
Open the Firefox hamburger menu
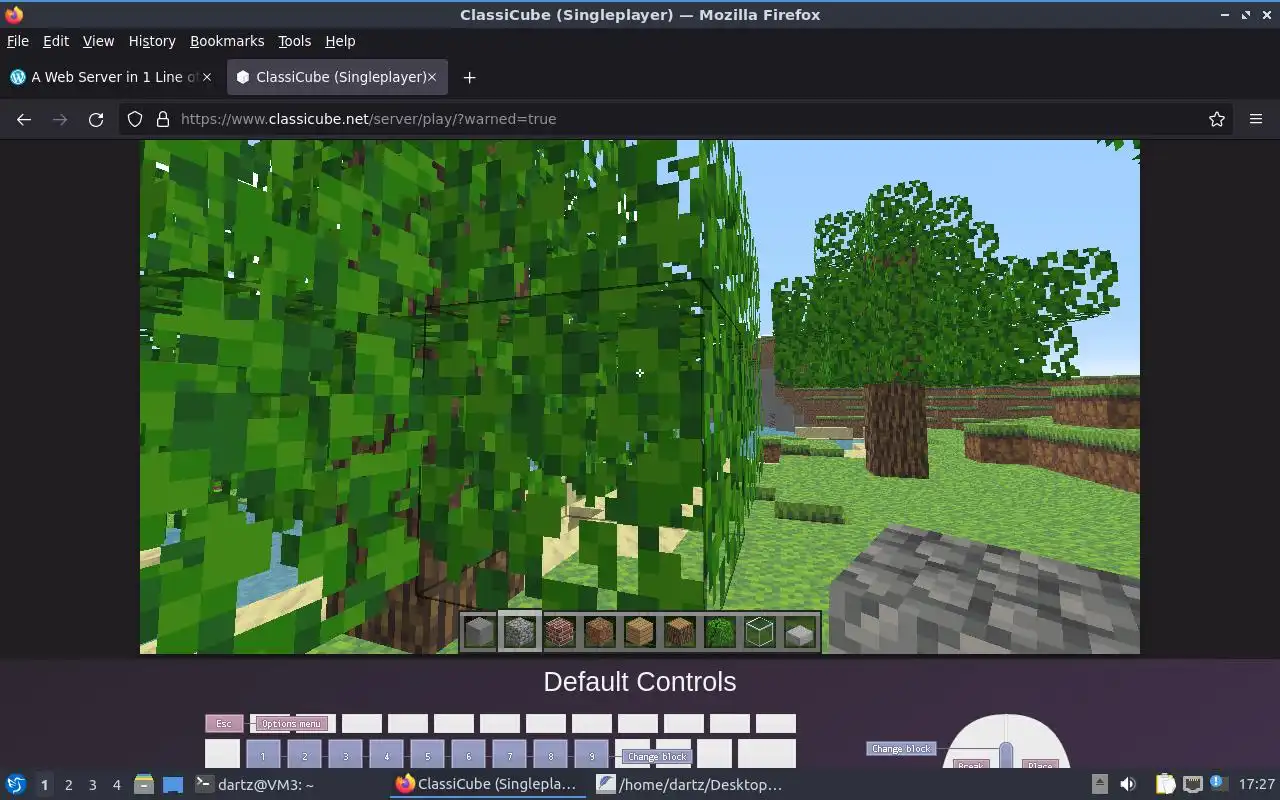(x=1256, y=119)
